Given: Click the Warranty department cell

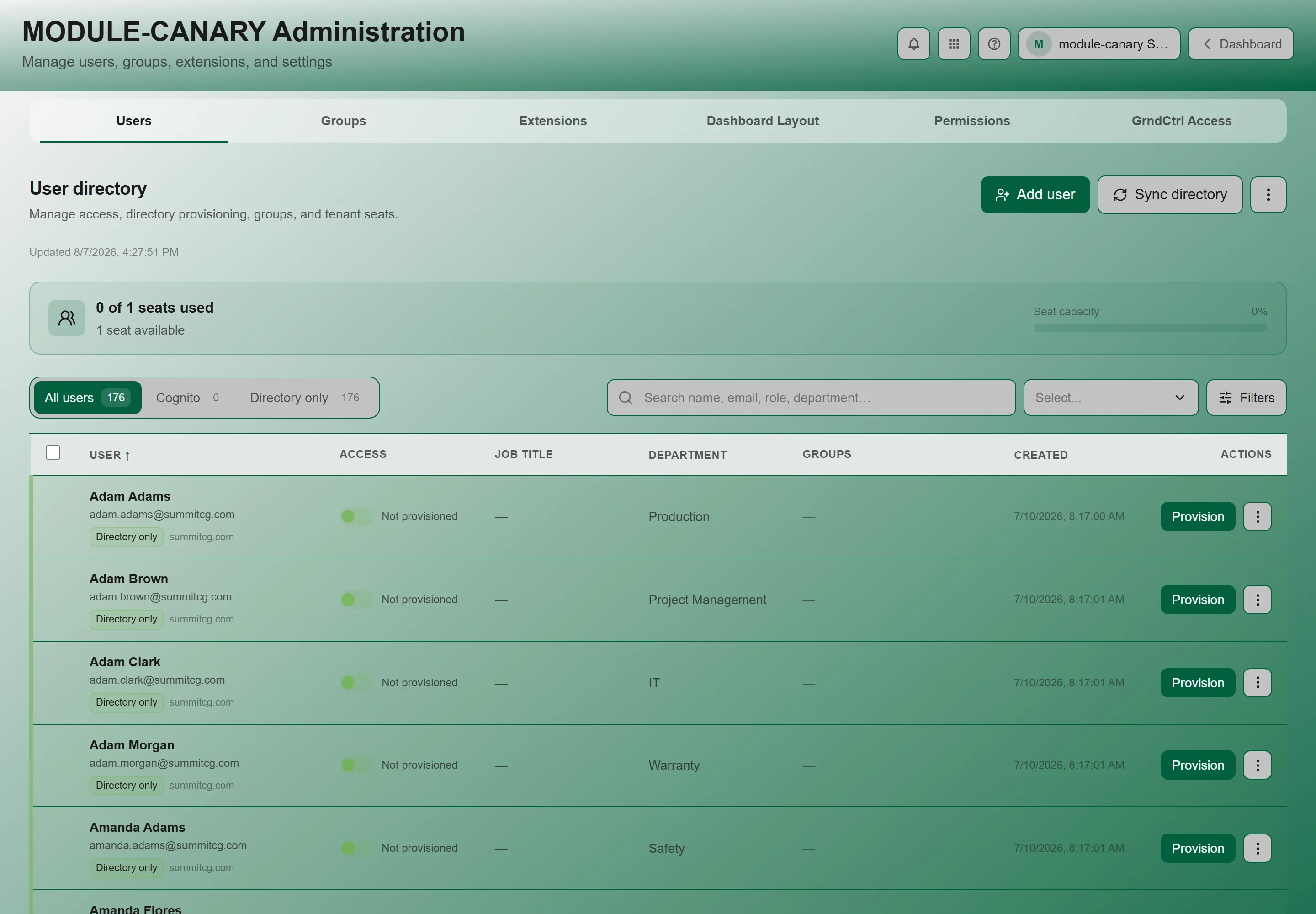Looking at the screenshot, I should pyautogui.click(x=674, y=765).
